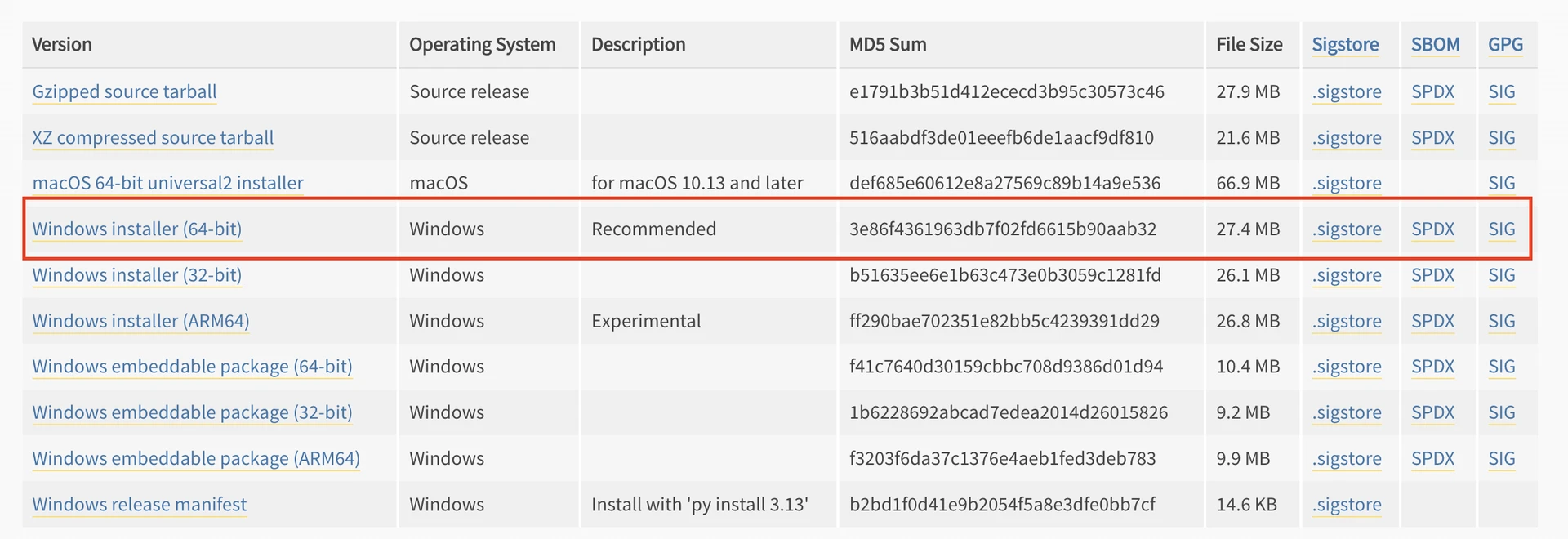Select Windows installer (ARM64) download
The image size is (1568, 539).
coord(140,322)
